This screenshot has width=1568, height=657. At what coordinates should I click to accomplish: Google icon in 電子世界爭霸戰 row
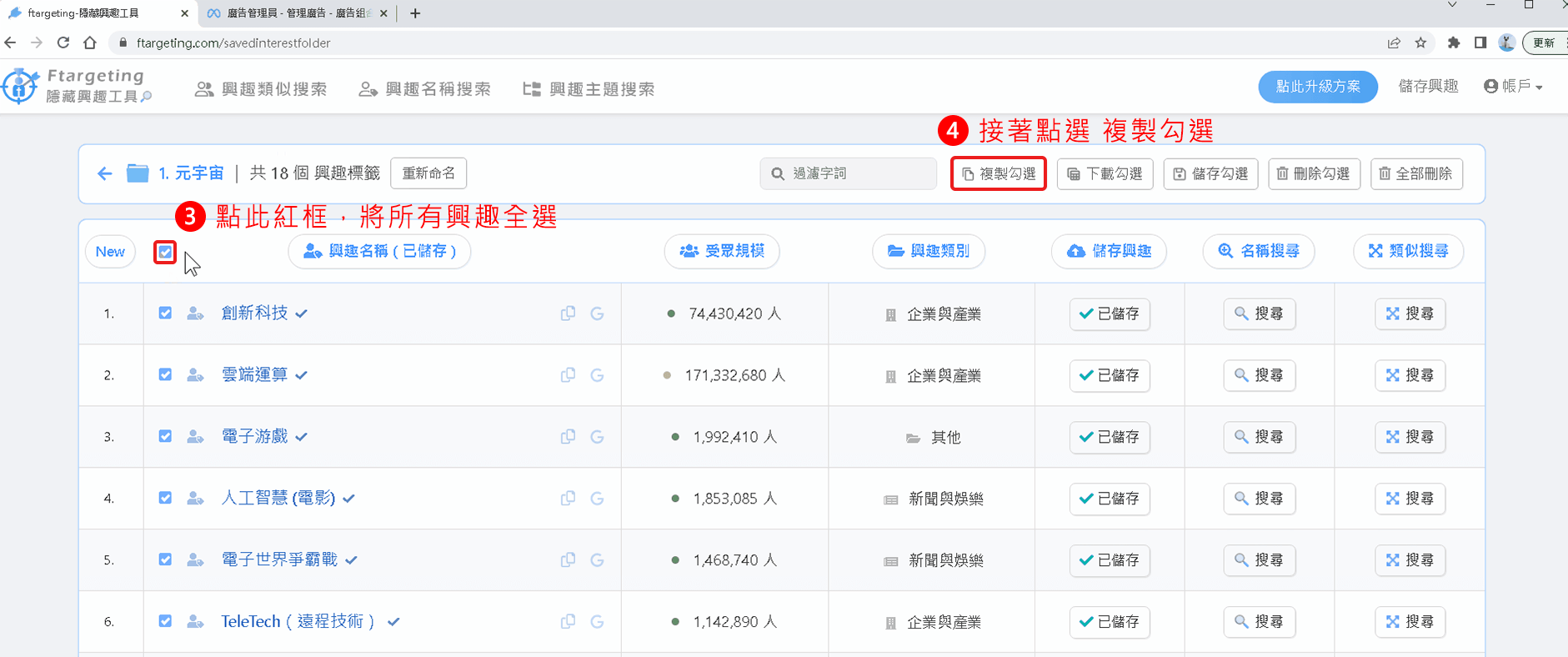597,560
